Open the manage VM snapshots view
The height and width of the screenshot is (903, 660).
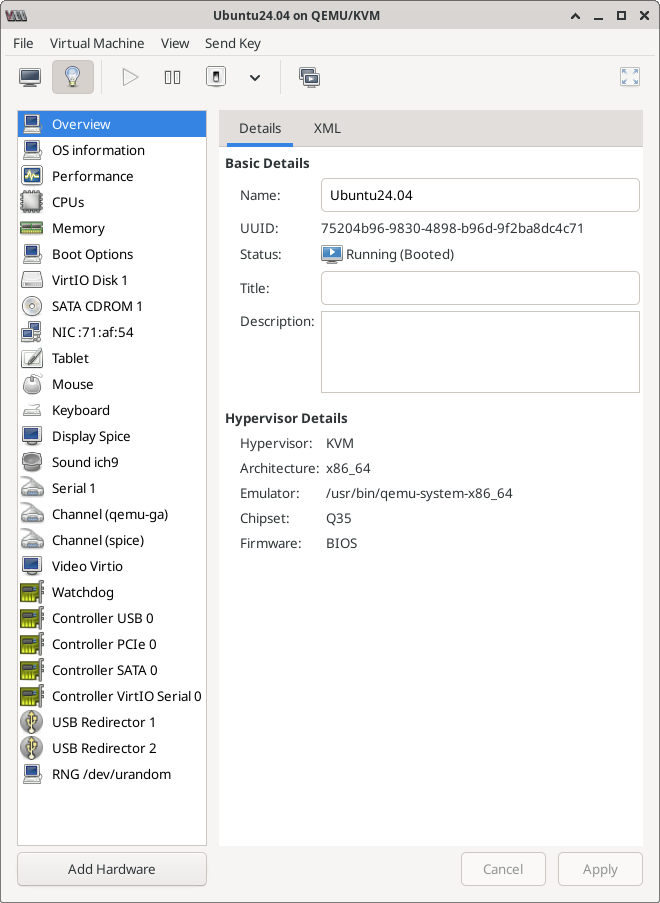309,77
